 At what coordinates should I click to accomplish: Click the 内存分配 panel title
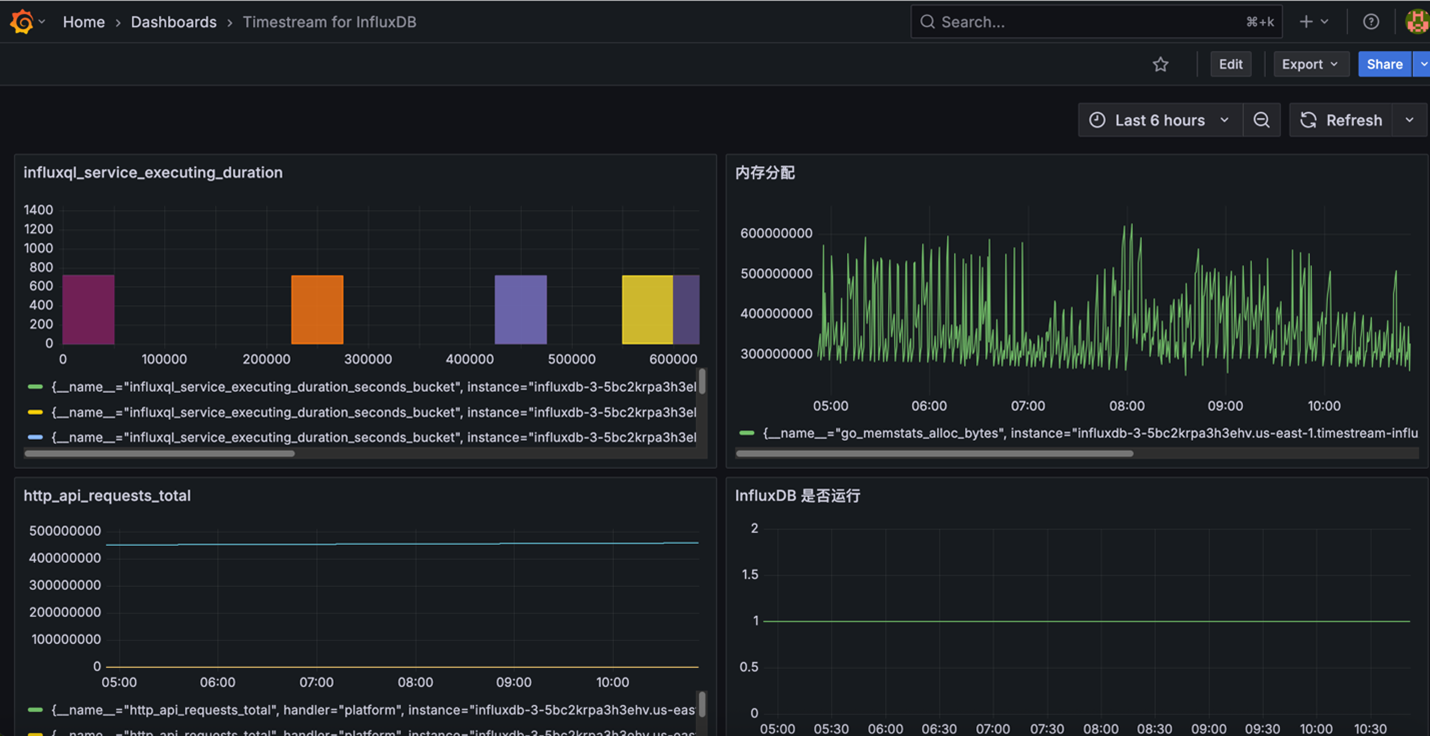pos(765,173)
